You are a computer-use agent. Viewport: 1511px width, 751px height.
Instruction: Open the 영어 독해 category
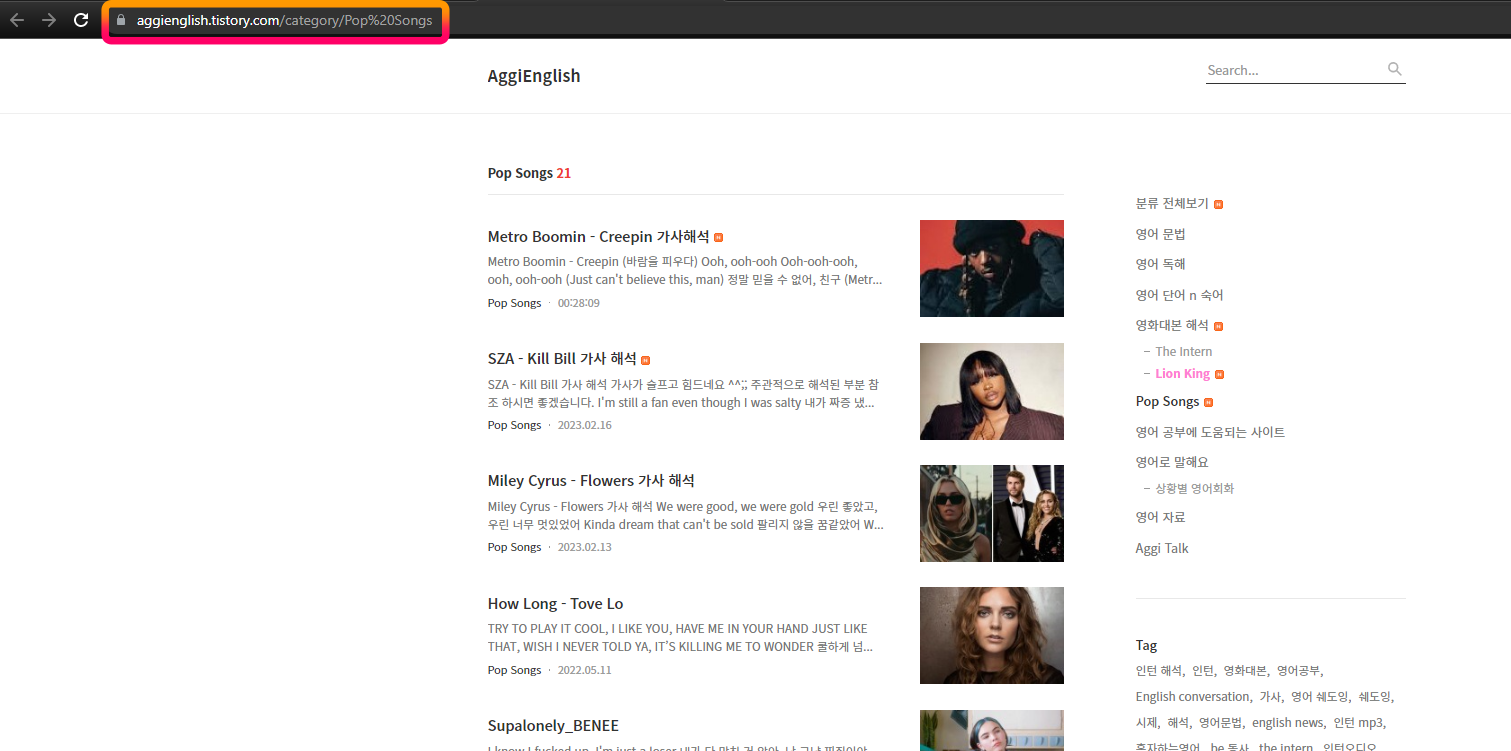(1160, 264)
